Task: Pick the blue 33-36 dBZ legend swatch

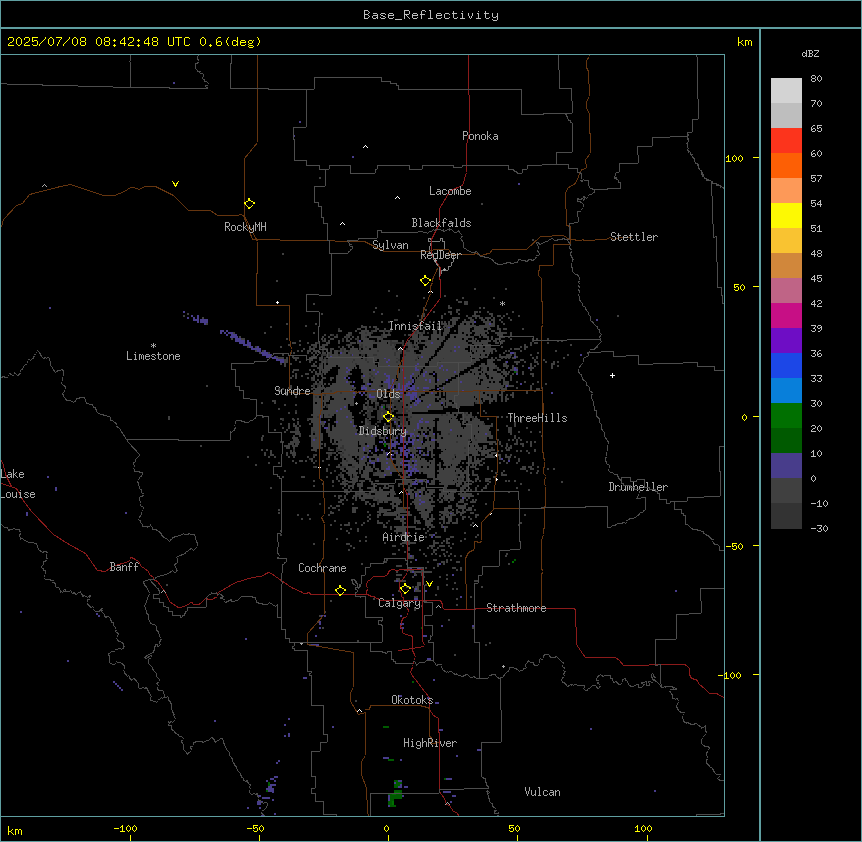Action: tap(786, 365)
